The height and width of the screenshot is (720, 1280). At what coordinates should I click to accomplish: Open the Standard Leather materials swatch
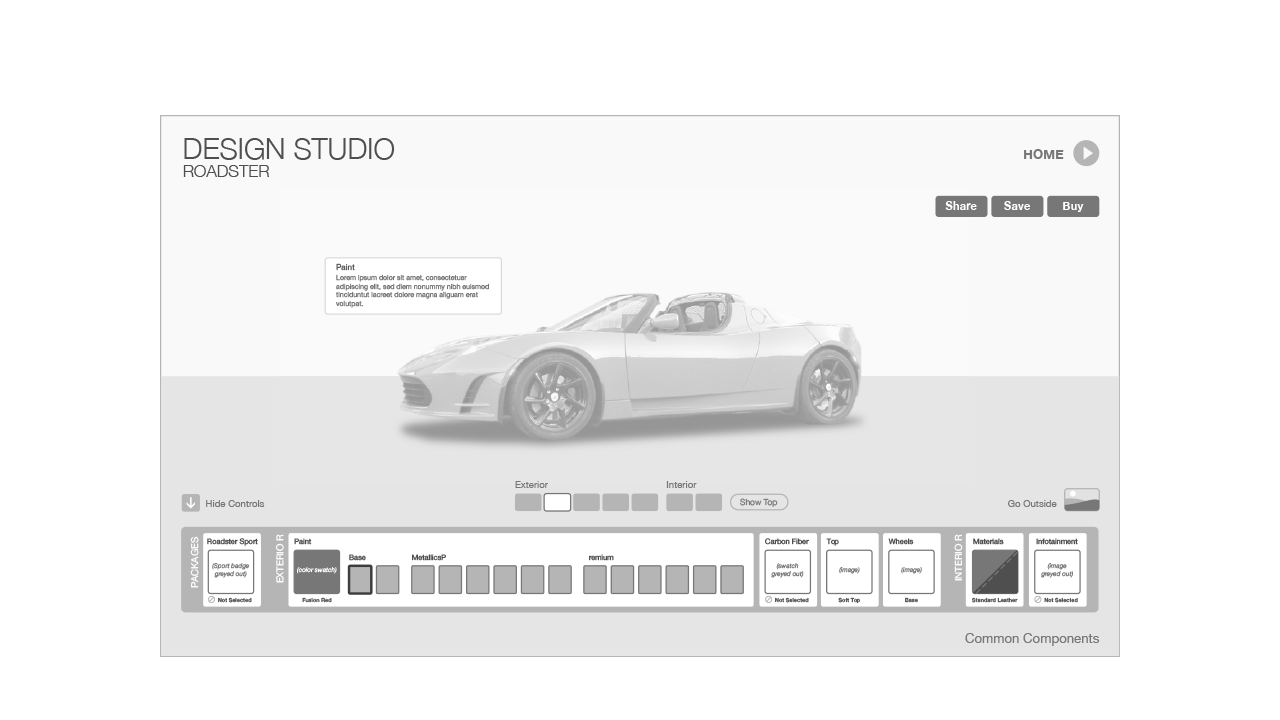click(995, 571)
